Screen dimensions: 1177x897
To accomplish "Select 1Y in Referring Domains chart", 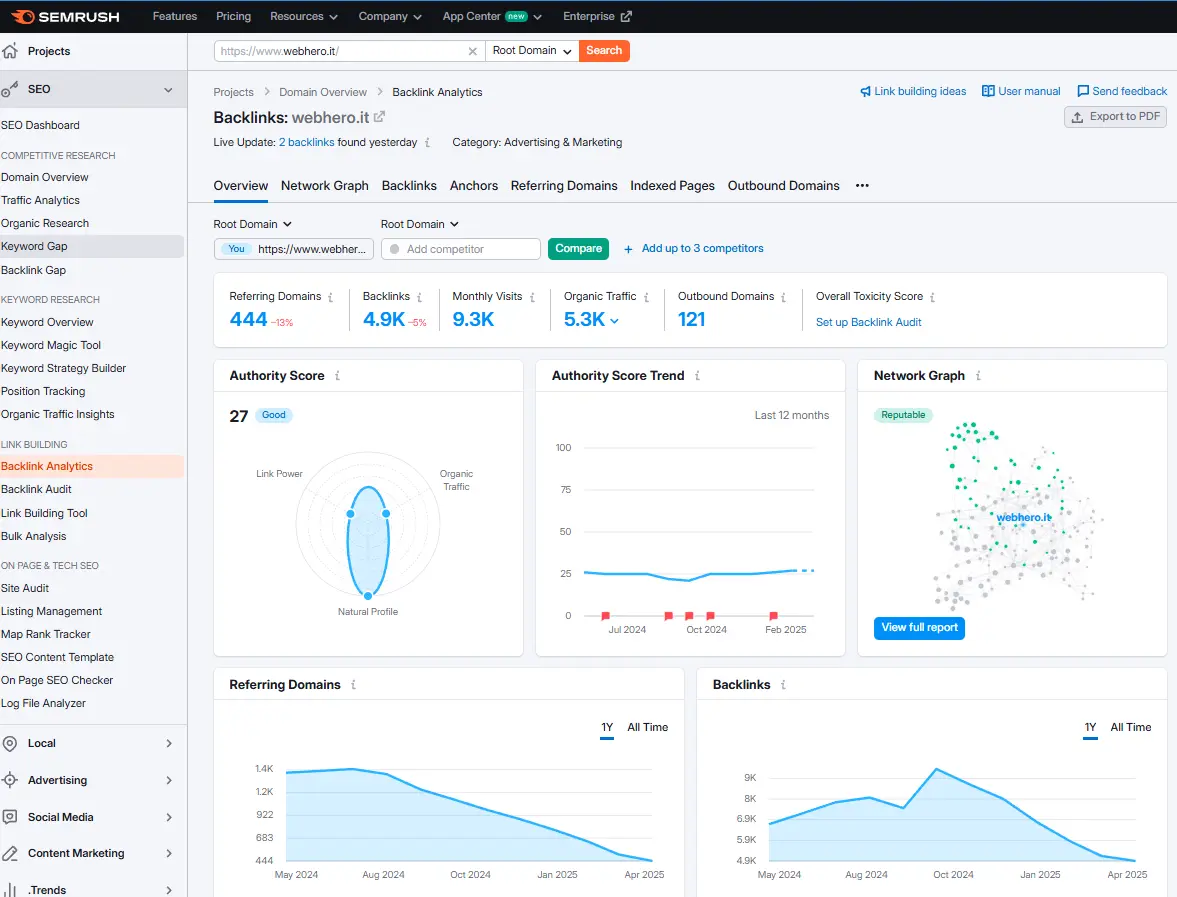I will pos(607,727).
